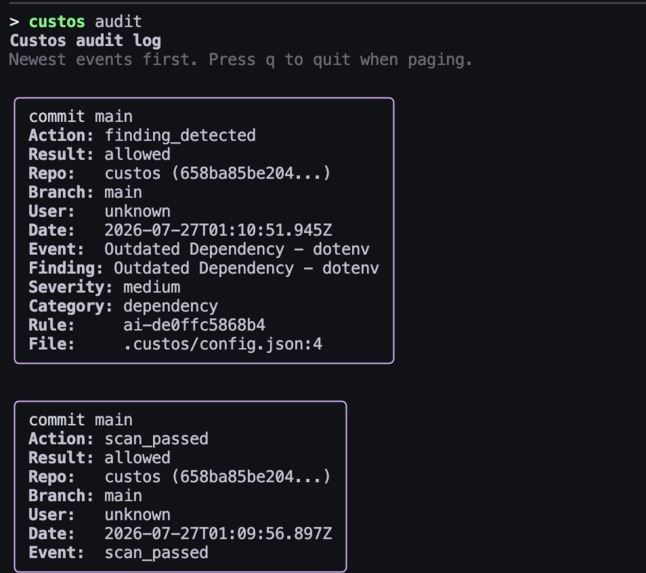Screen dimensions: 646x573
Task: Click file path .custos/config.json:4
Action: tap(222, 344)
